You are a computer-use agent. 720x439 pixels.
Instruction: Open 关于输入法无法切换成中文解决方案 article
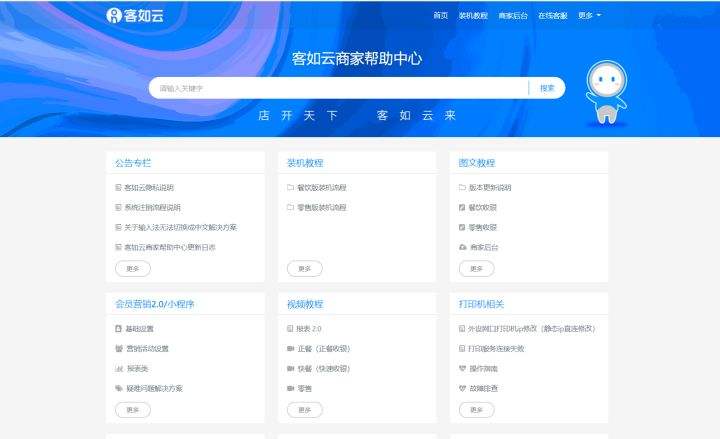coord(180,227)
